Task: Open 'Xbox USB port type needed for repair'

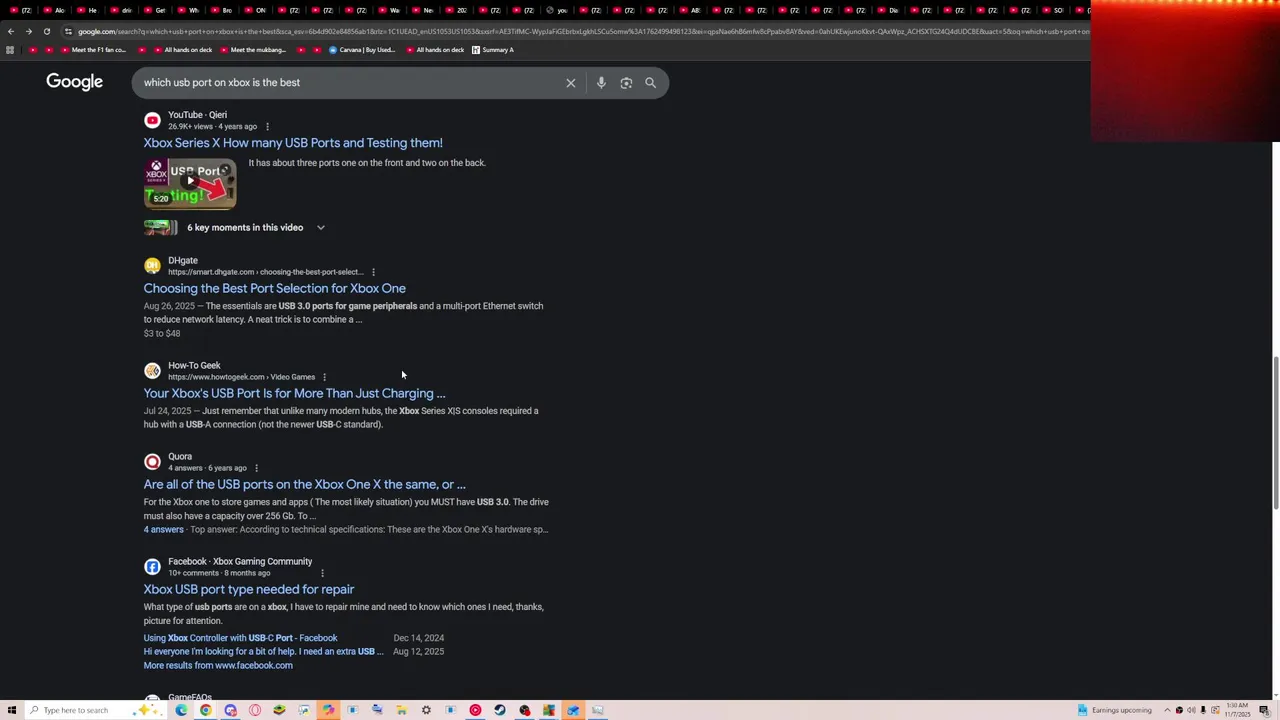Action: pyautogui.click(x=248, y=589)
